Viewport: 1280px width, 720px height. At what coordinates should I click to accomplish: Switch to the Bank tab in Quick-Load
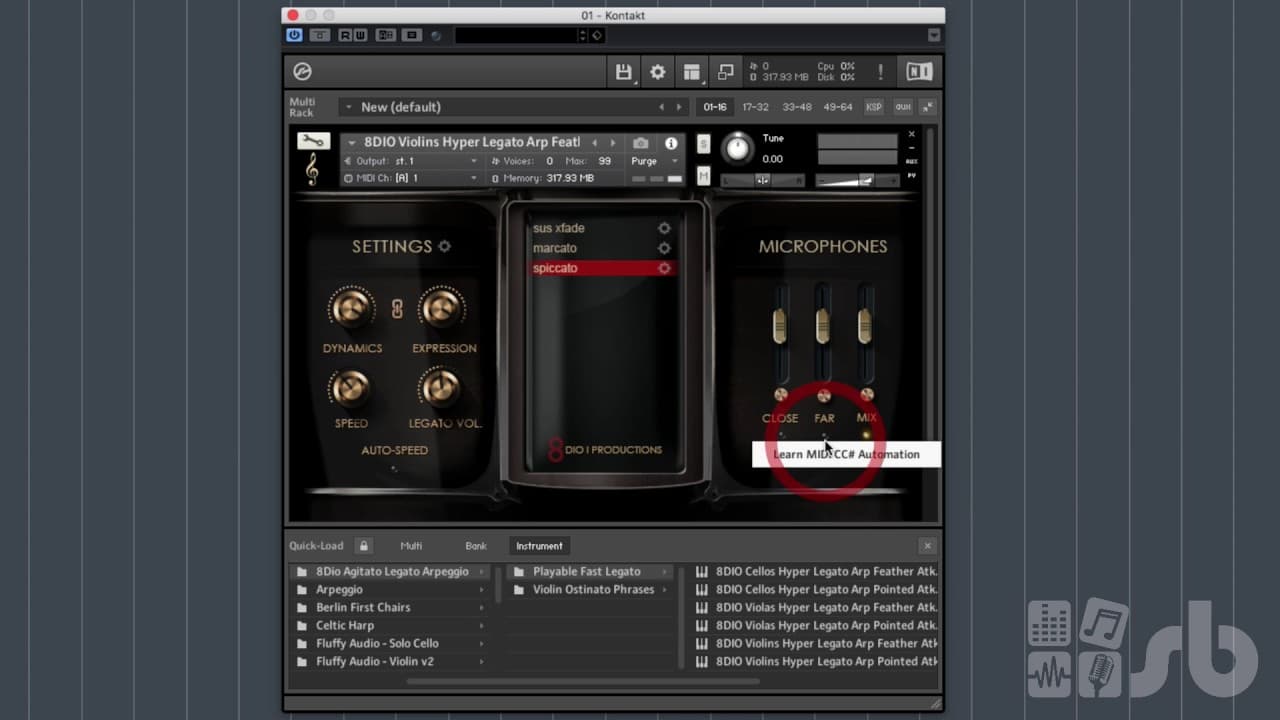[476, 546]
